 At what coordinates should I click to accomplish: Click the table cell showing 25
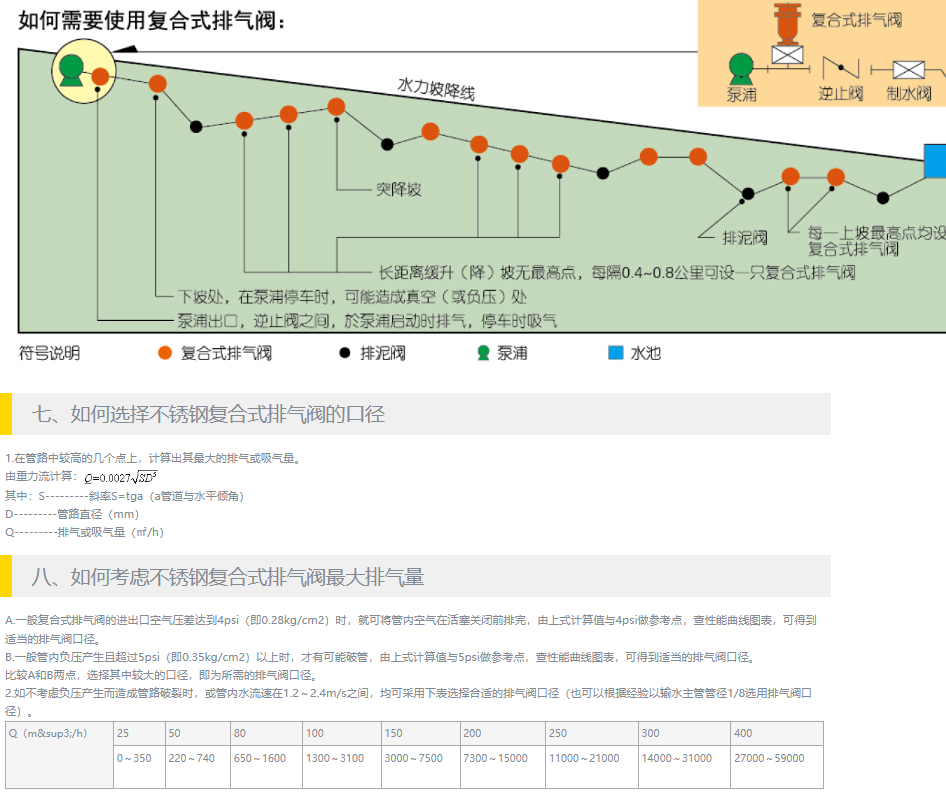tap(123, 733)
